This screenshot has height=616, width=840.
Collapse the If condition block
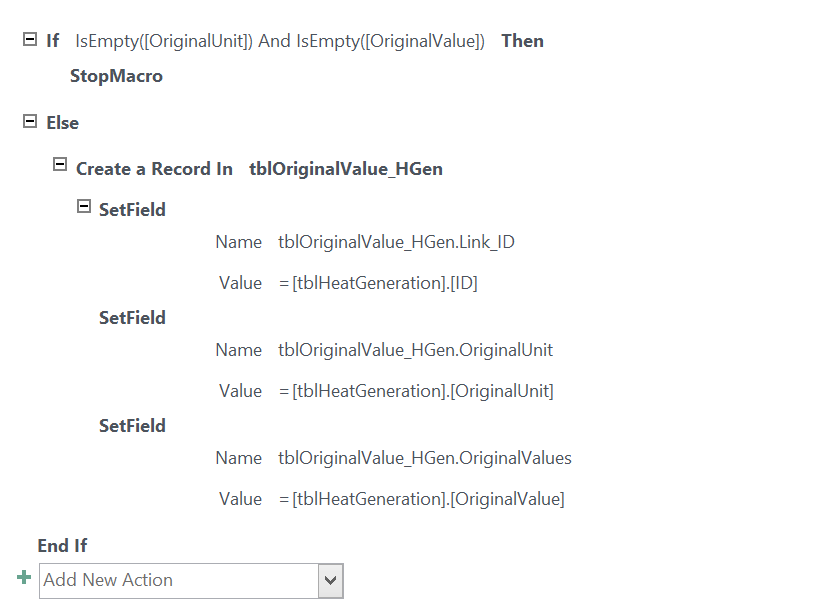click(30, 39)
